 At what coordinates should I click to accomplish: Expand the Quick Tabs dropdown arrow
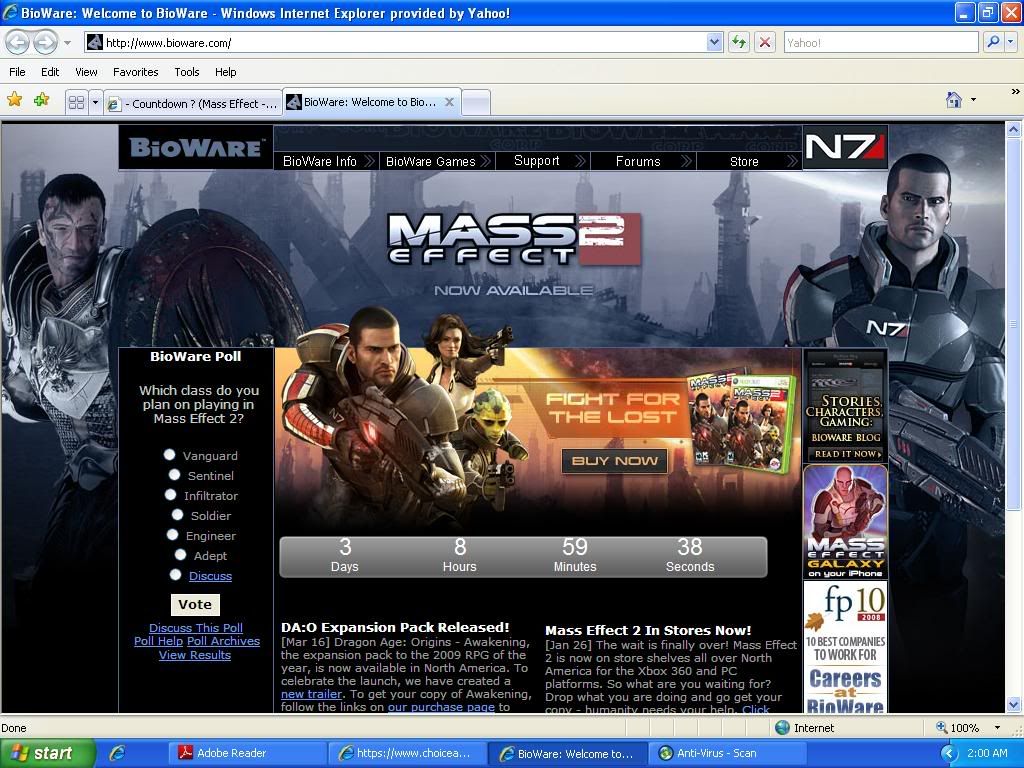(95, 102)
